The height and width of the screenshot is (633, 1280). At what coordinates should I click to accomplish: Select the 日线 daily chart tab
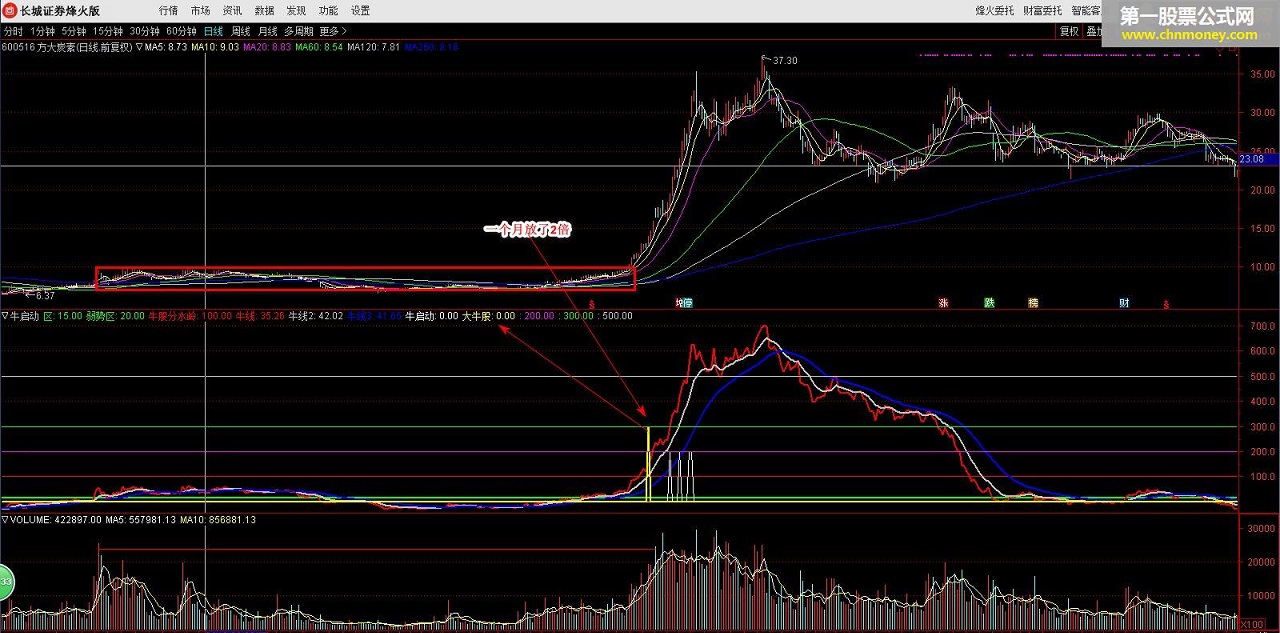[213, 31]
